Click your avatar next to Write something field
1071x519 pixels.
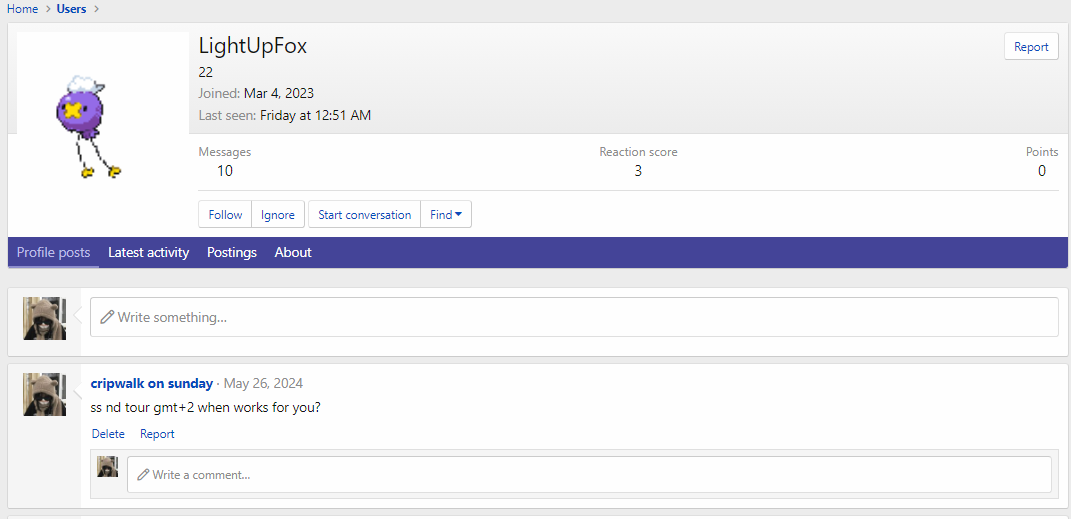(x=44, y=318)
